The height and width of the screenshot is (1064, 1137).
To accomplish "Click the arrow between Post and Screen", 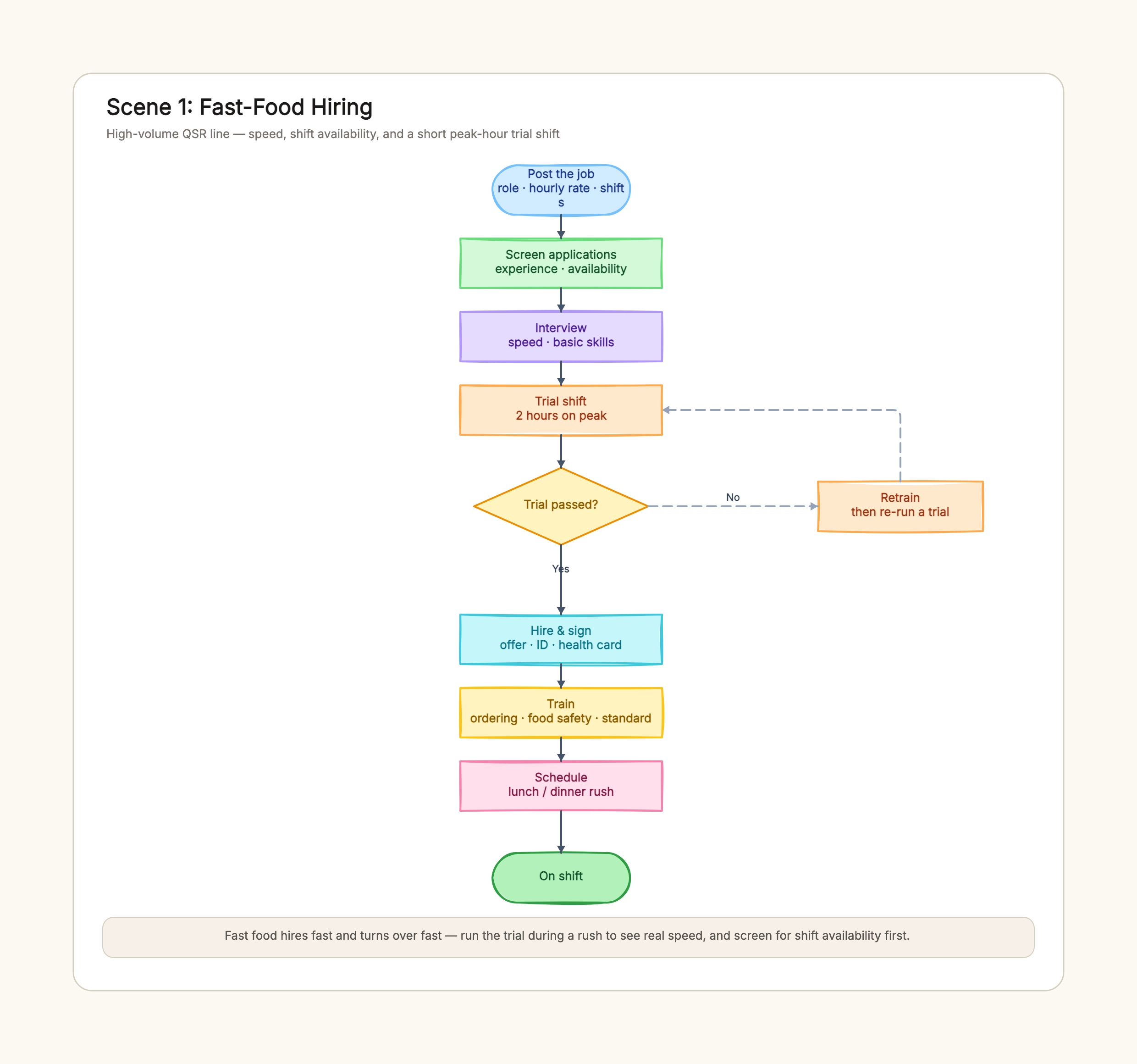I will 561,227.
